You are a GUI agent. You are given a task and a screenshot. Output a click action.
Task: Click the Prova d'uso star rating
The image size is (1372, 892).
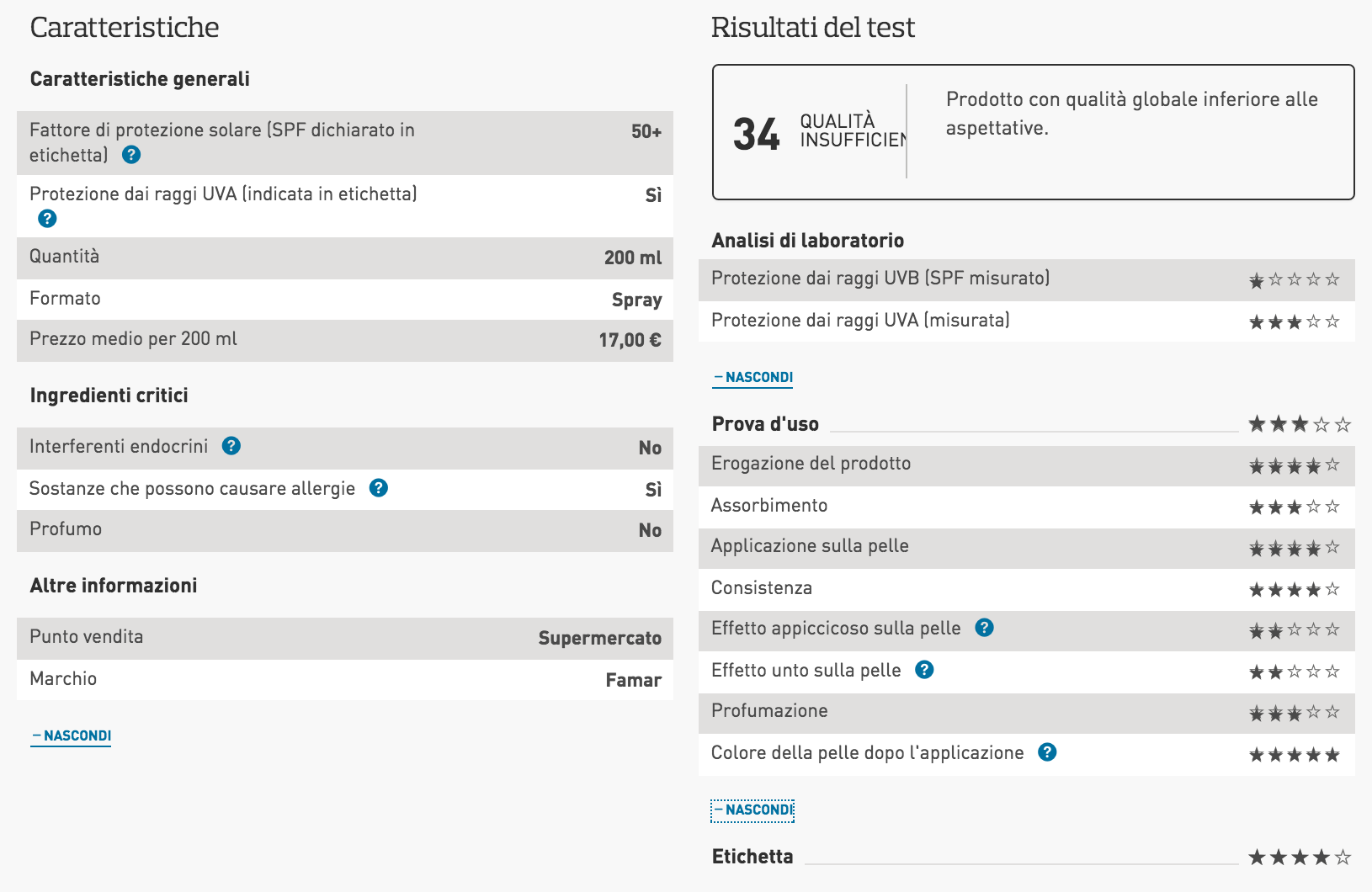coord(1300,424)
